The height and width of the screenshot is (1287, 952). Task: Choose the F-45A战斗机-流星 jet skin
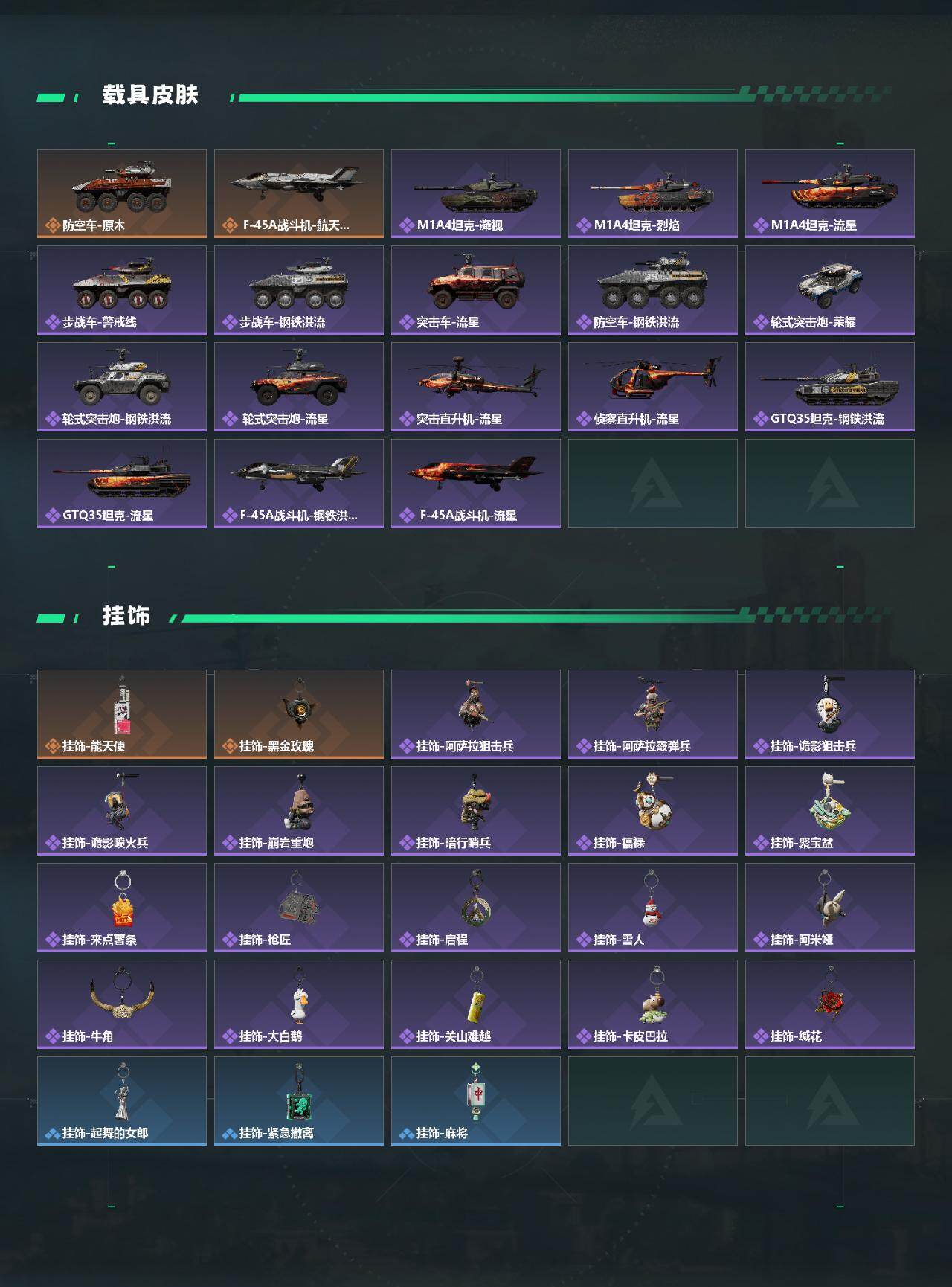click(476, 484)
